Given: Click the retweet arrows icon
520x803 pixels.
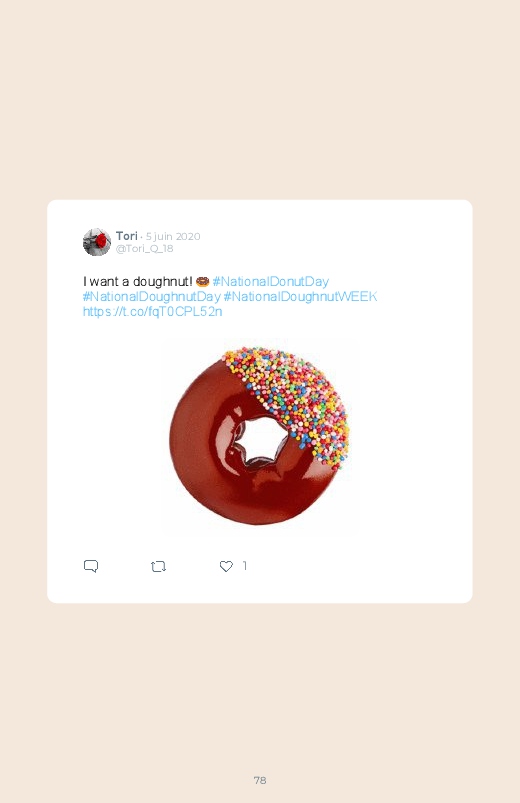Looking at the screenshot, I should click(158, 566).
